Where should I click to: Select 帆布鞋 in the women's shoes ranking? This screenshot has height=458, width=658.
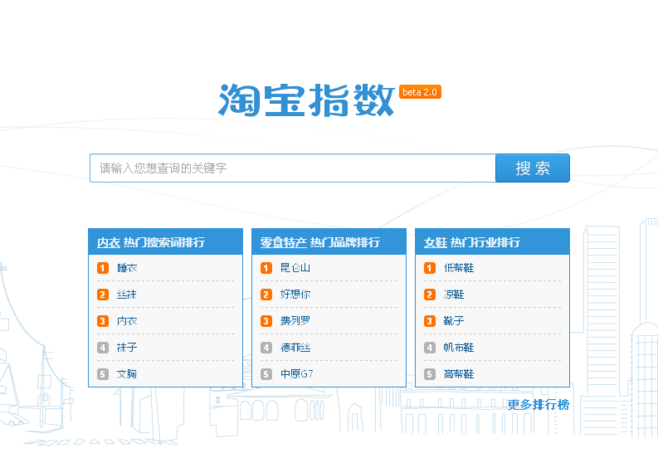459,348
